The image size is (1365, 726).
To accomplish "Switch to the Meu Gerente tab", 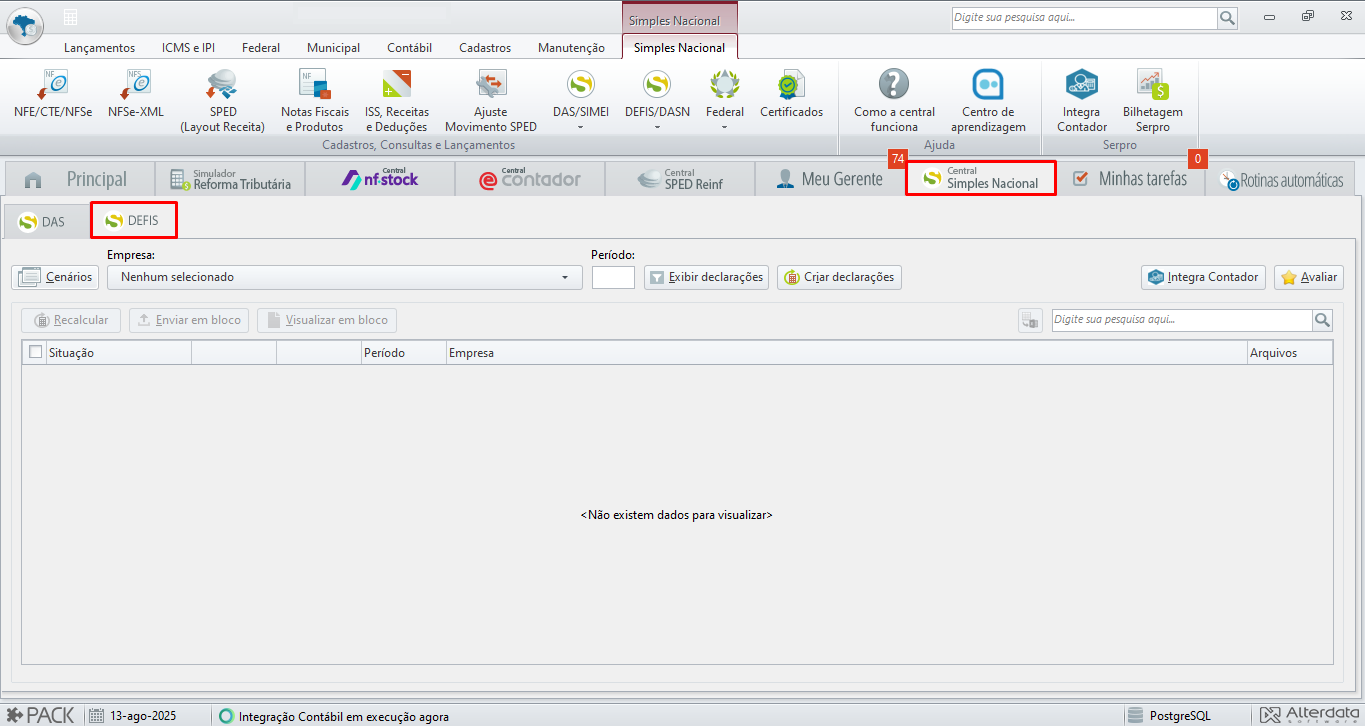I will (830, 179).
